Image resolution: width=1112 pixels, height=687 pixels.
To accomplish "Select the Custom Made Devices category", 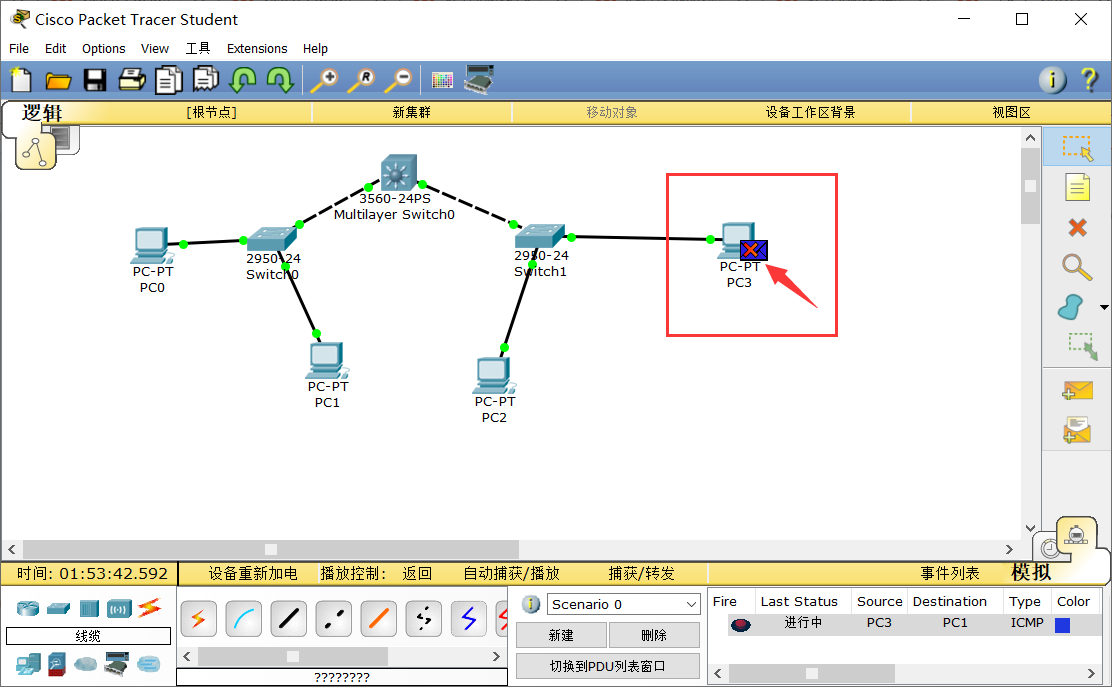I will (117, 664).
